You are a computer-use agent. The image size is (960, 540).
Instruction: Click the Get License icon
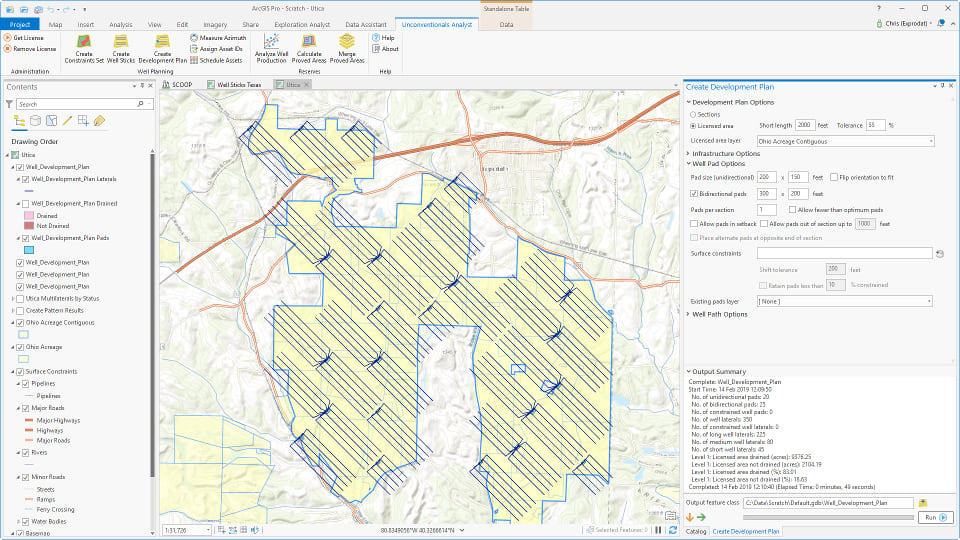coord(7,37)
